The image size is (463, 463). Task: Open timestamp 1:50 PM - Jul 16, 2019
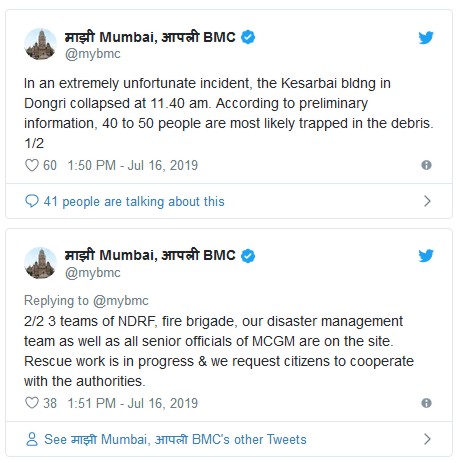(133, 165)
